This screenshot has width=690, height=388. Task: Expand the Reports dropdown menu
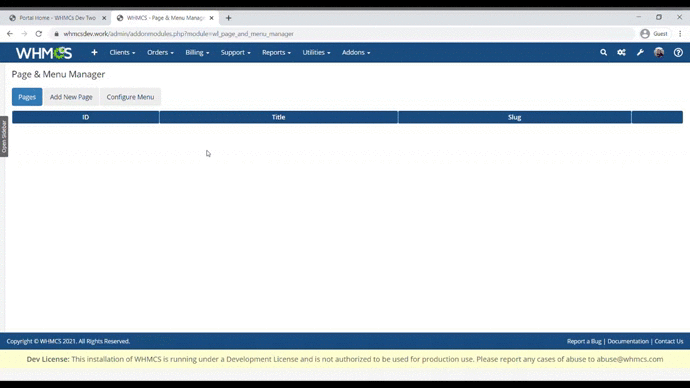276,52
